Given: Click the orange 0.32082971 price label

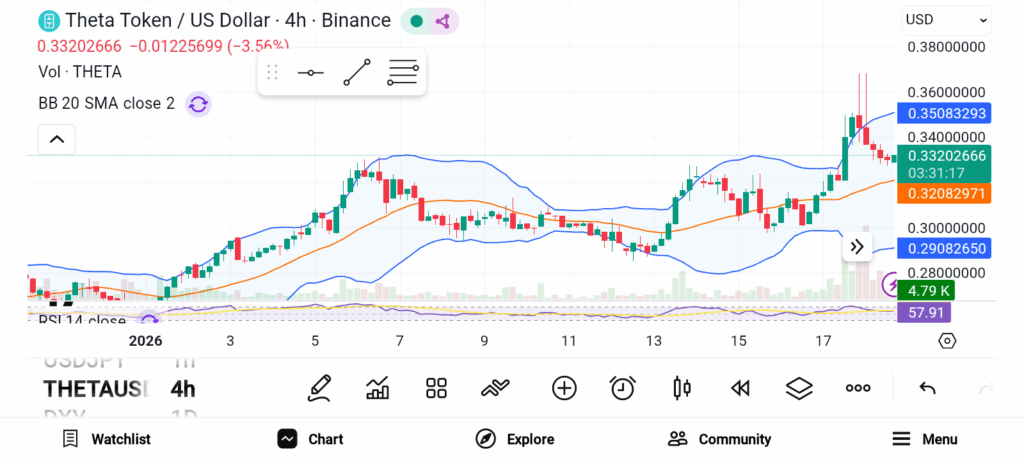Looking at the screenshot, I should (x=943, y=192).
